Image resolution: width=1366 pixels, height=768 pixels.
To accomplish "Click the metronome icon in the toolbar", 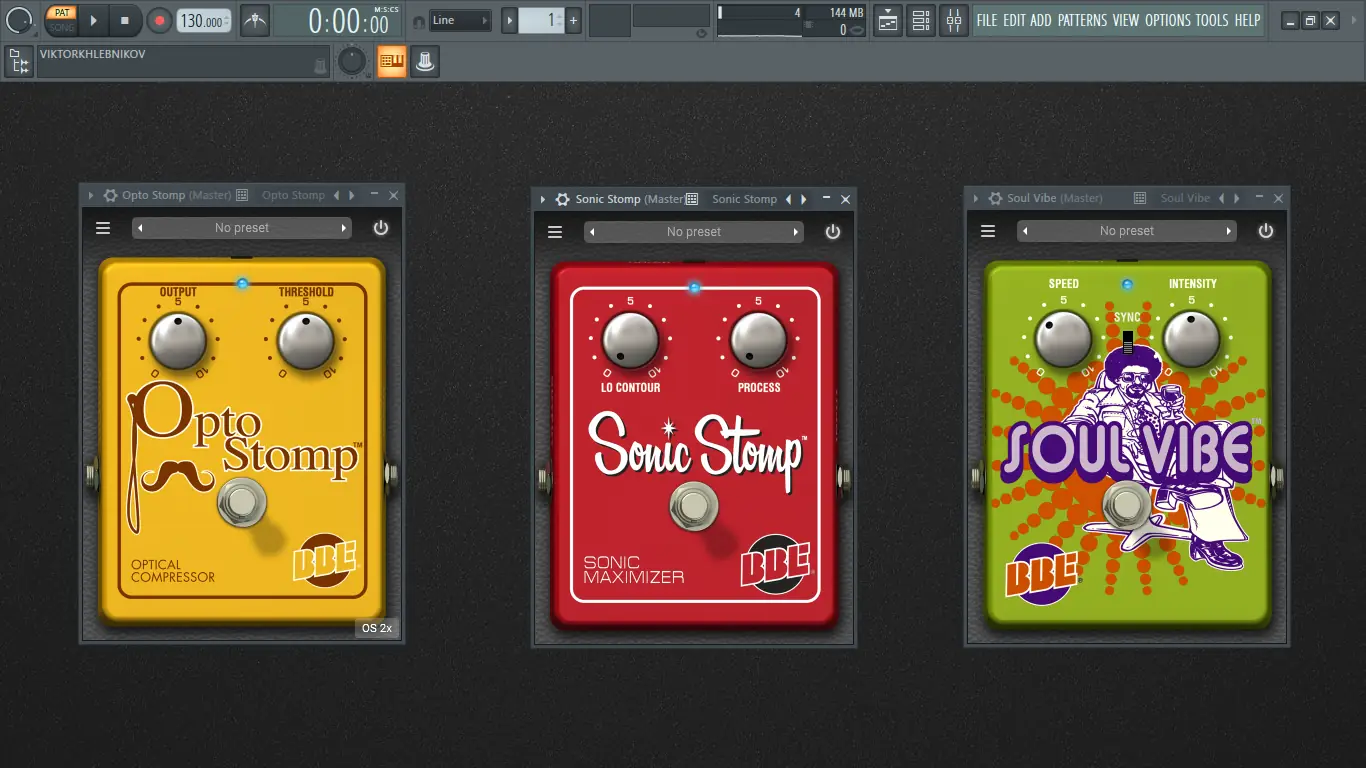I will pos(255,20).
